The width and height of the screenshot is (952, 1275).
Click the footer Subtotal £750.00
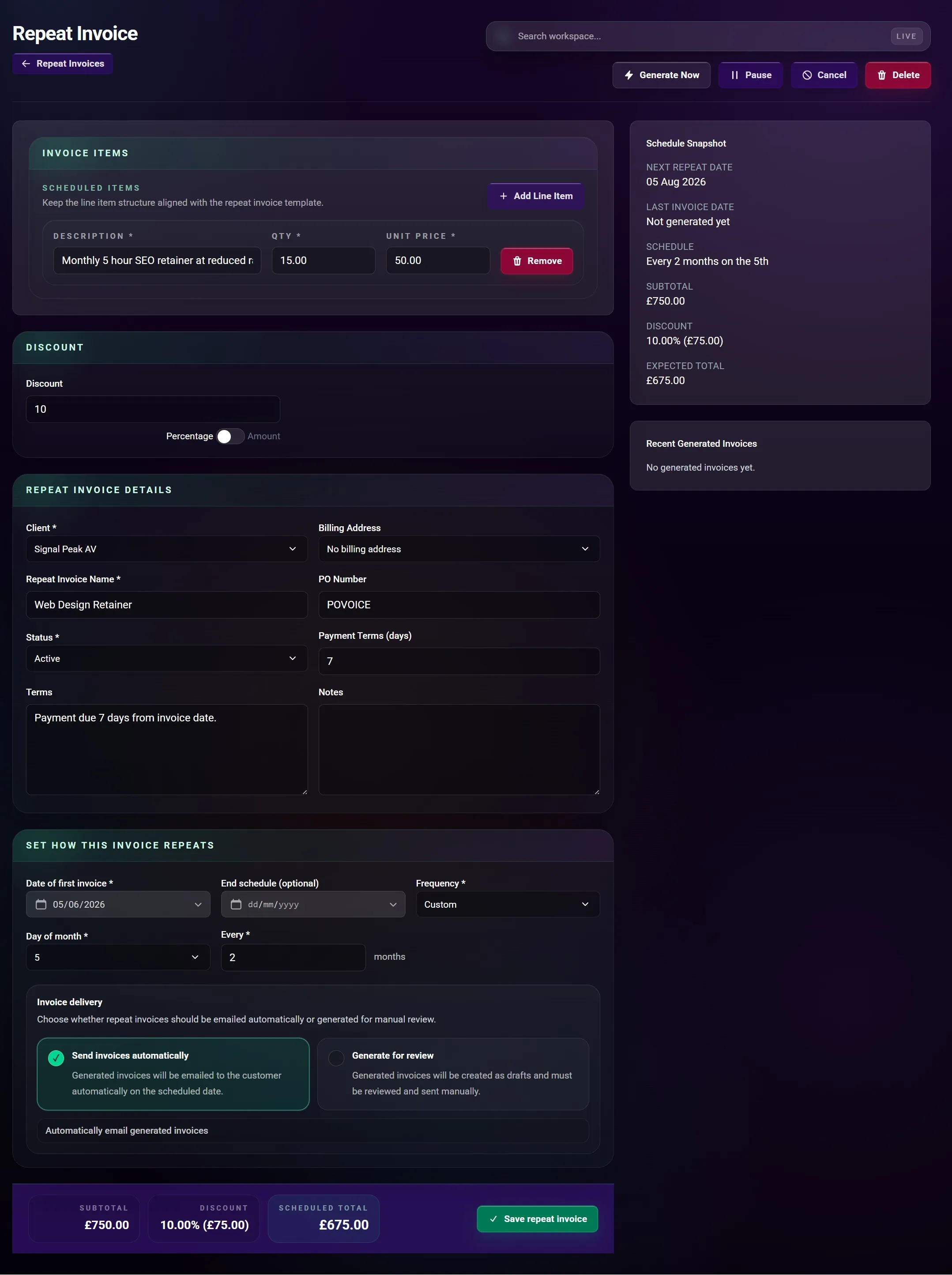click(x=107, y=1225)
